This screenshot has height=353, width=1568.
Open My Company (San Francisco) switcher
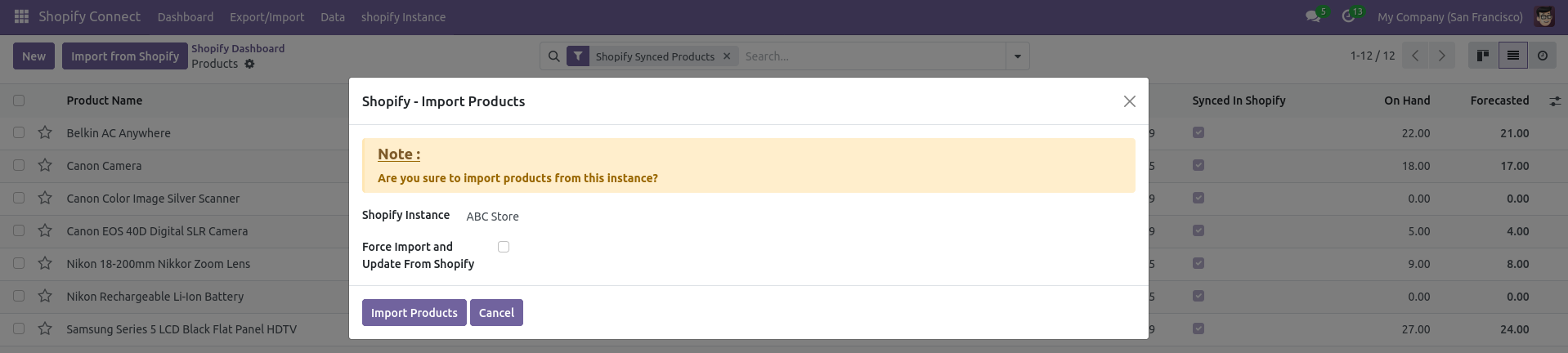(1449, 17)
